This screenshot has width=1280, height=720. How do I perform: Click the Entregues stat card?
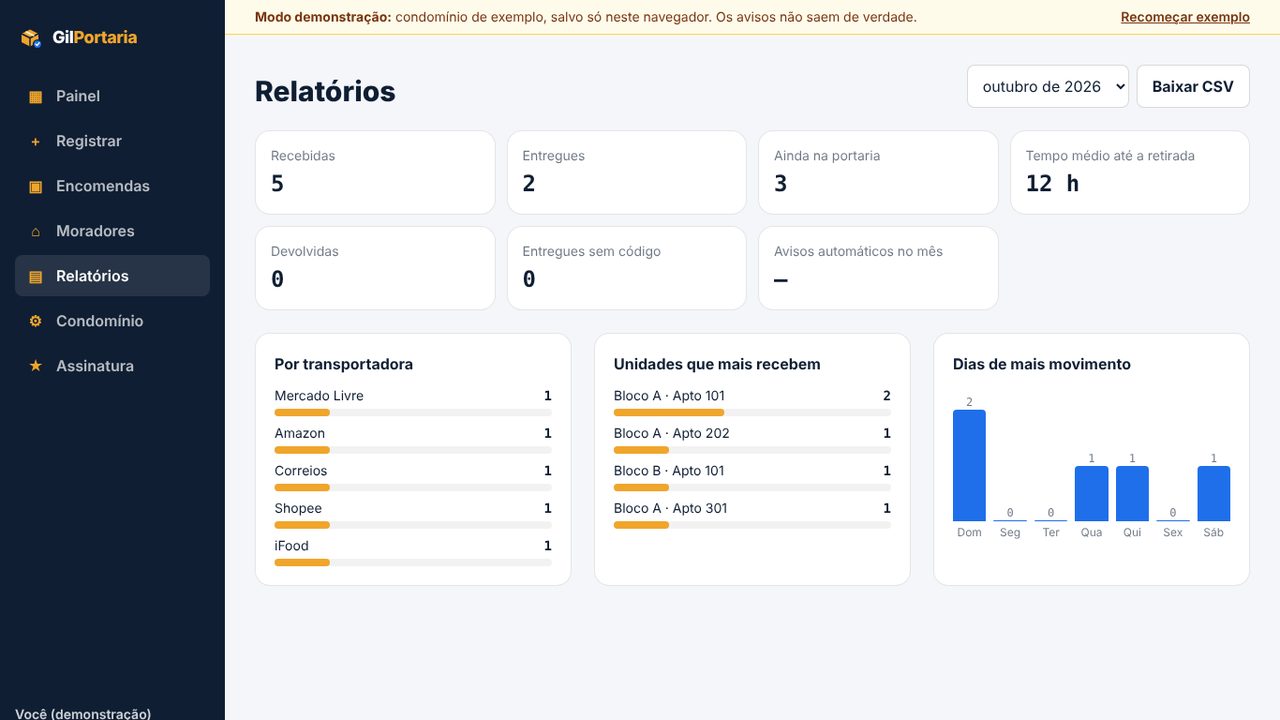627,172
